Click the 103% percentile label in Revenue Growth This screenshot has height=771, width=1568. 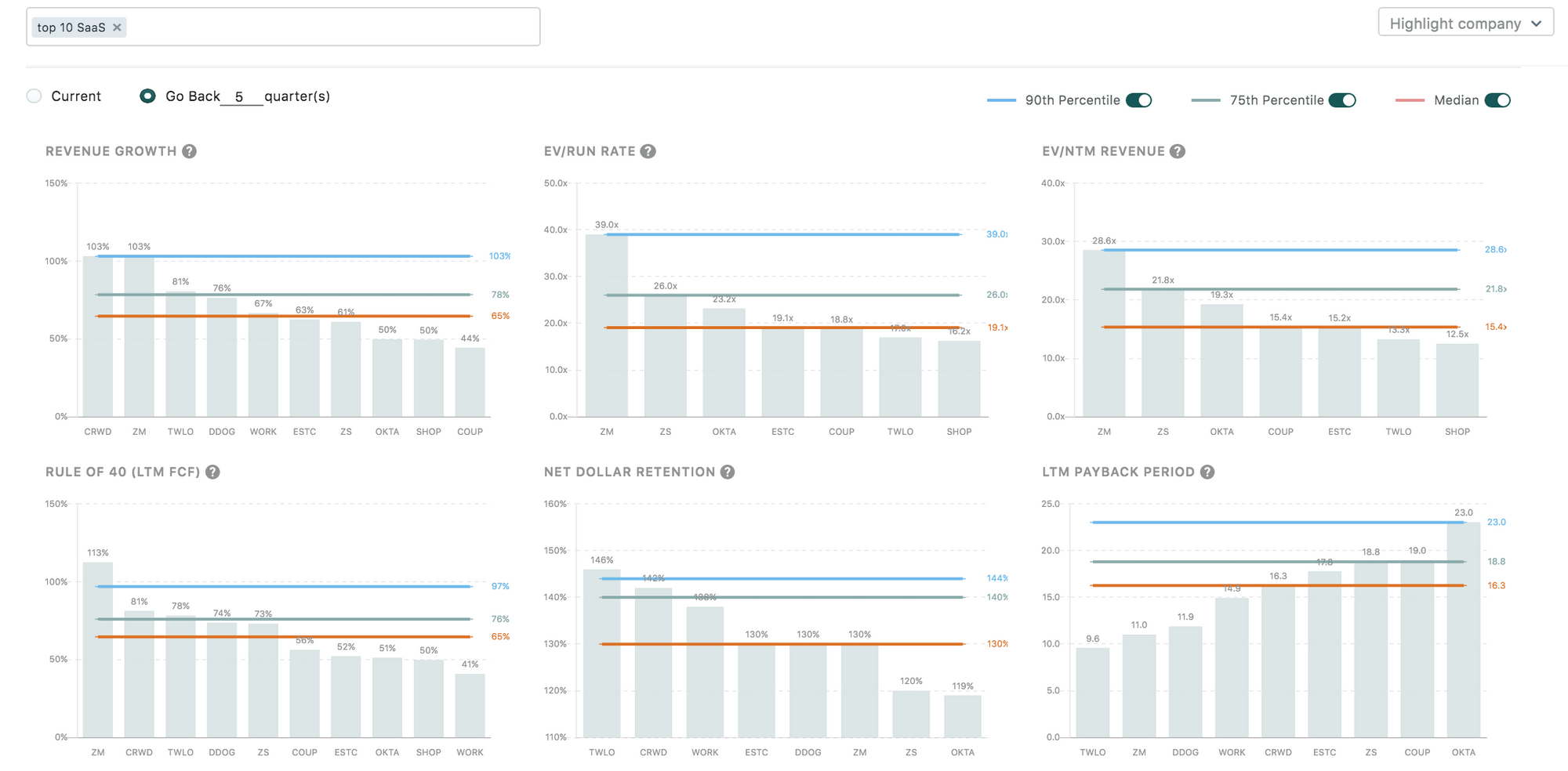[x=499, y=256]
